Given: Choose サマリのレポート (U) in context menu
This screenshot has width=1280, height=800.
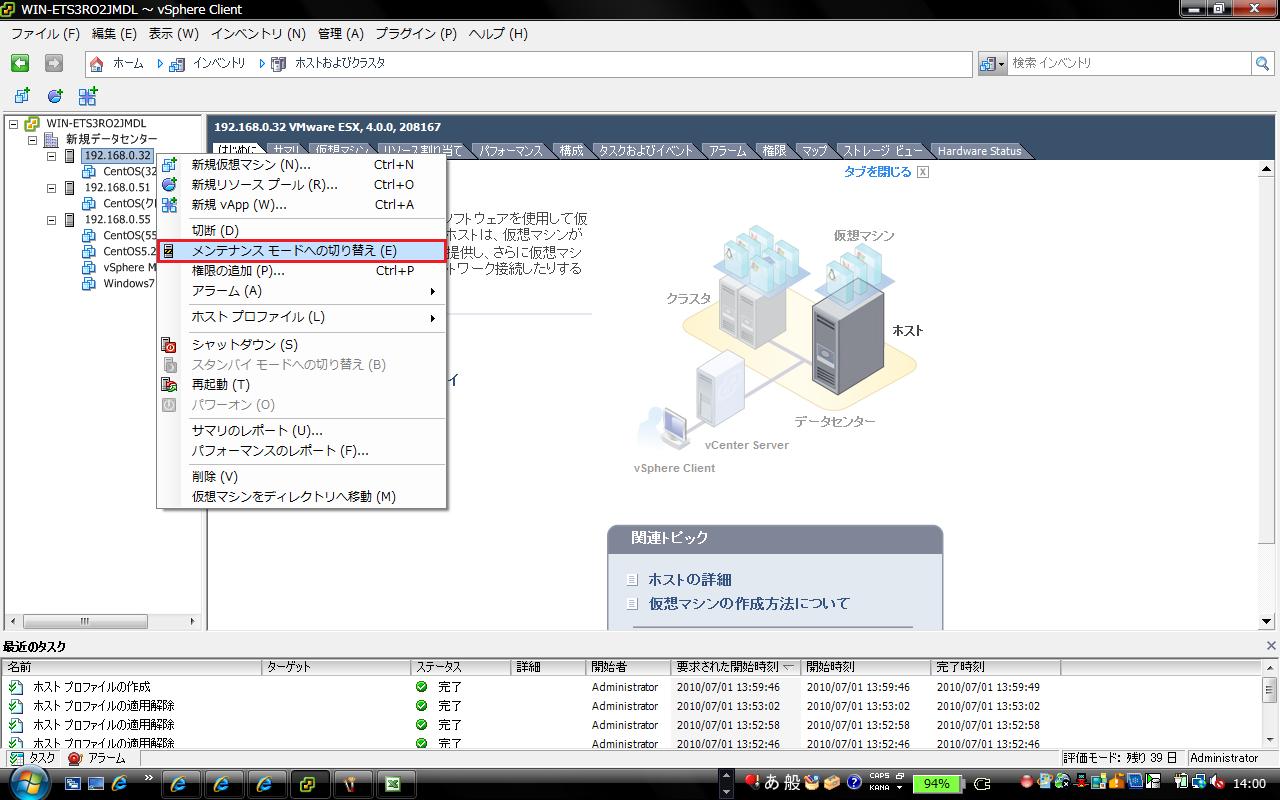Looking at the screenshot, I should click(301, 430).
